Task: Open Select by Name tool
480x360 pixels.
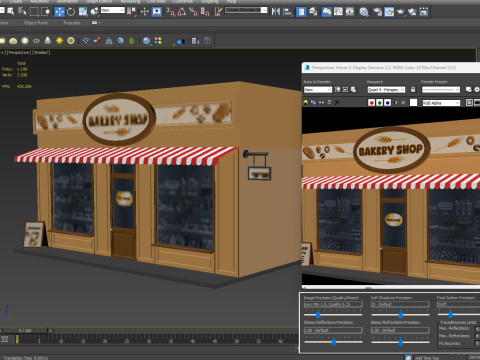Action: 22,12
